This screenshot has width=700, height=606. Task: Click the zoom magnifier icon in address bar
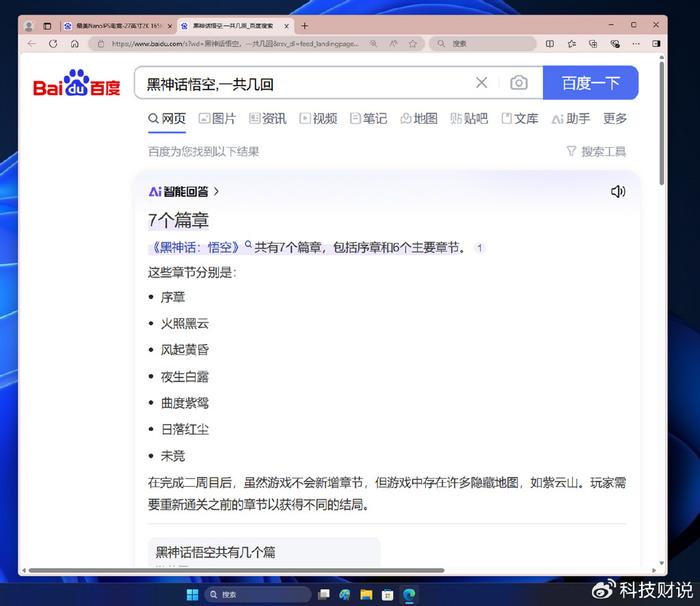point(373,43)
